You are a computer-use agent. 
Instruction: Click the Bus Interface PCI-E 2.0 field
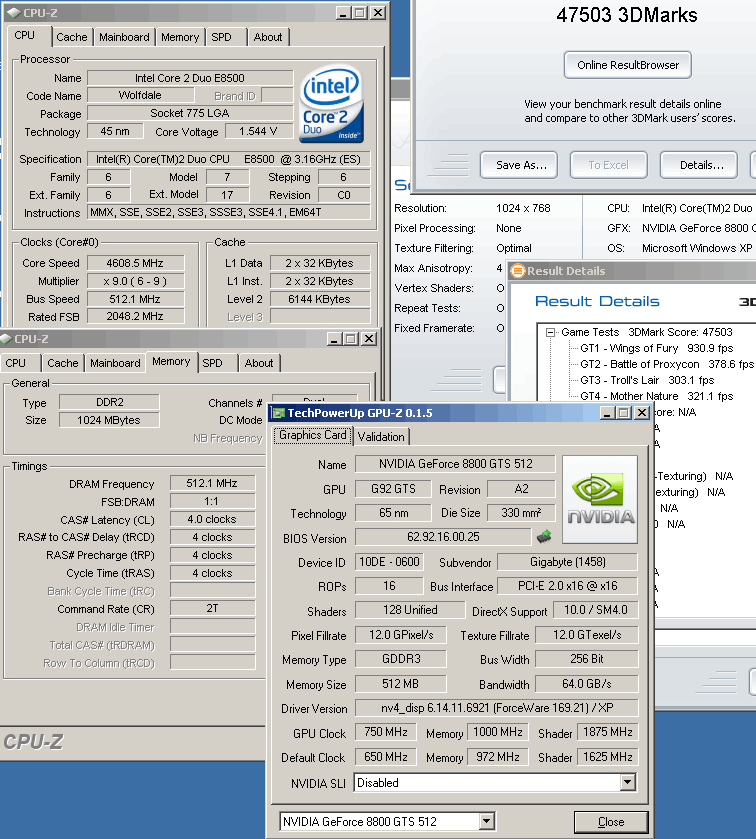(x=568, y=586)
